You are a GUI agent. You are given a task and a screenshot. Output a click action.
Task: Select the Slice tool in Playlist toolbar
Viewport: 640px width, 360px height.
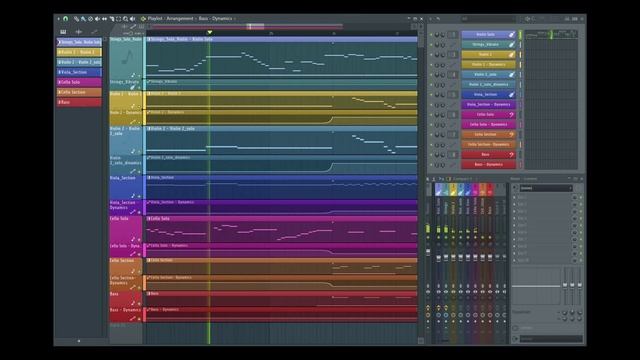(111, 19)
